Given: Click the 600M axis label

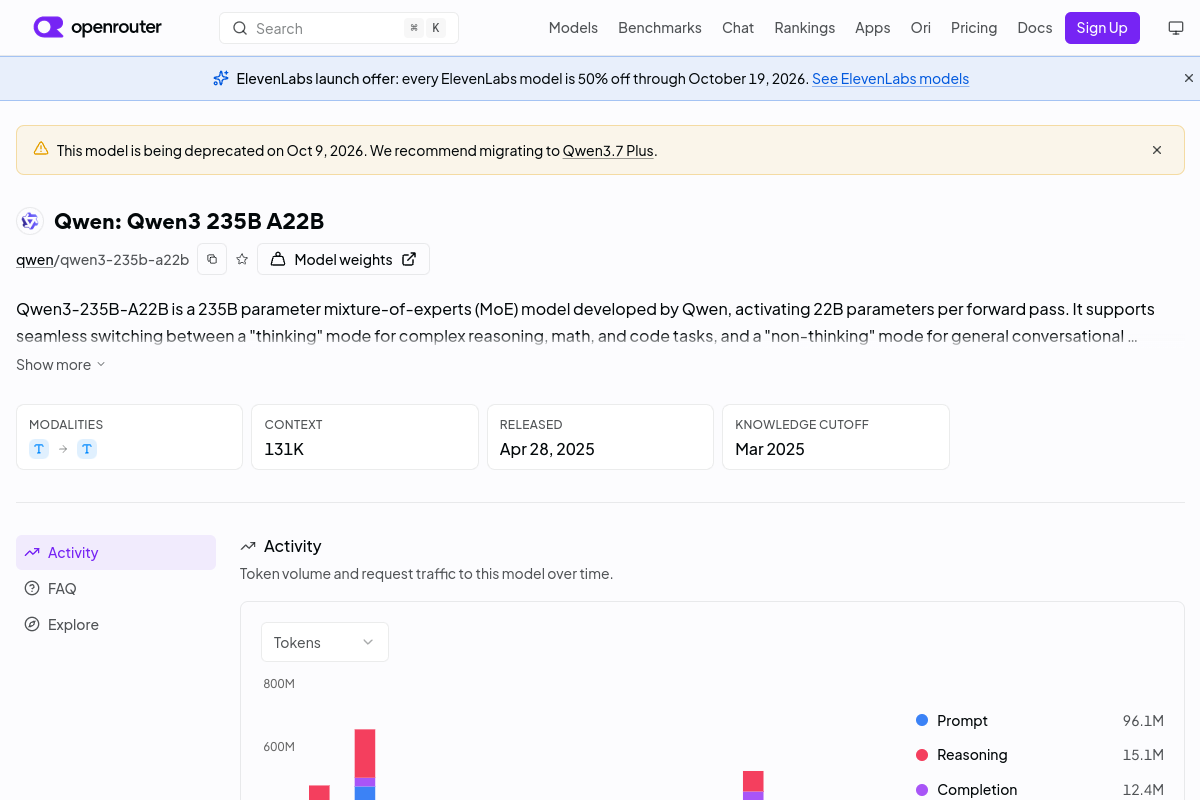Looking at the screenshot, I should (279, 746).
